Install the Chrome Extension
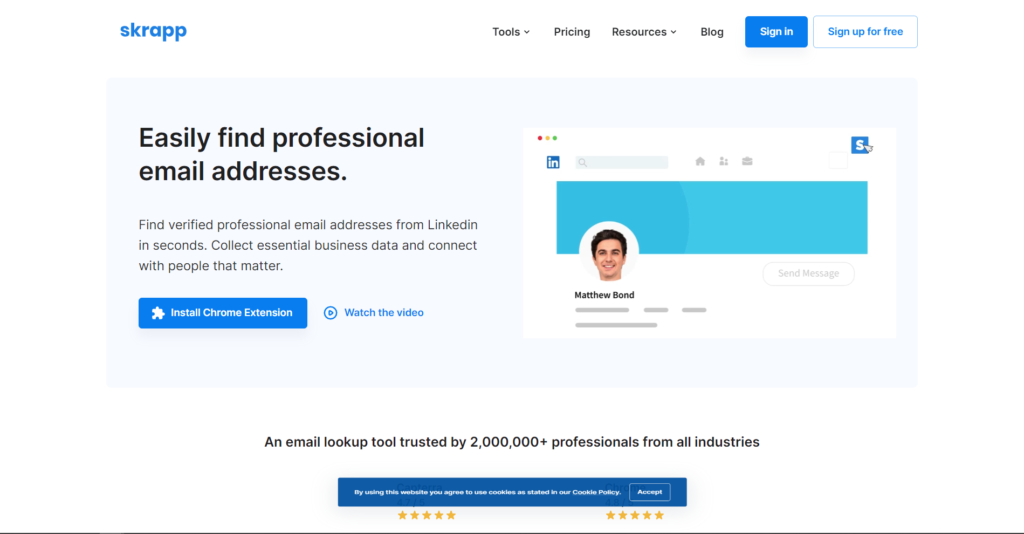Image resolution: width=1024 pixels, height=534 pixels. click(223, 313)
